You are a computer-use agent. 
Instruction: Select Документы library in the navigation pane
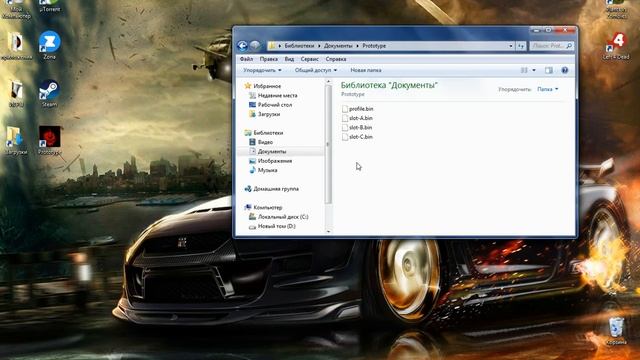[272, 151]
